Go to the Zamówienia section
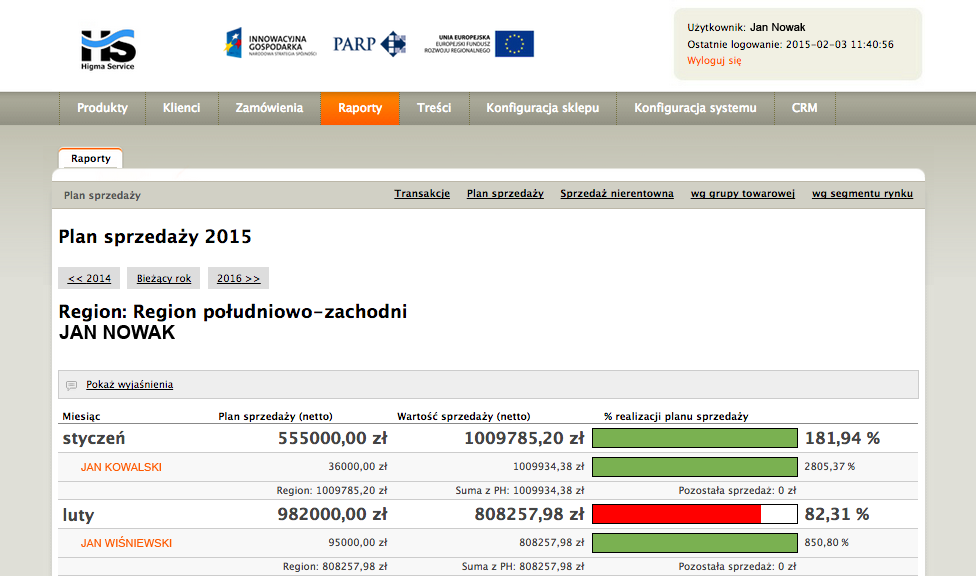This screenshot has width=976, height=576. click(x=269, y=108)
